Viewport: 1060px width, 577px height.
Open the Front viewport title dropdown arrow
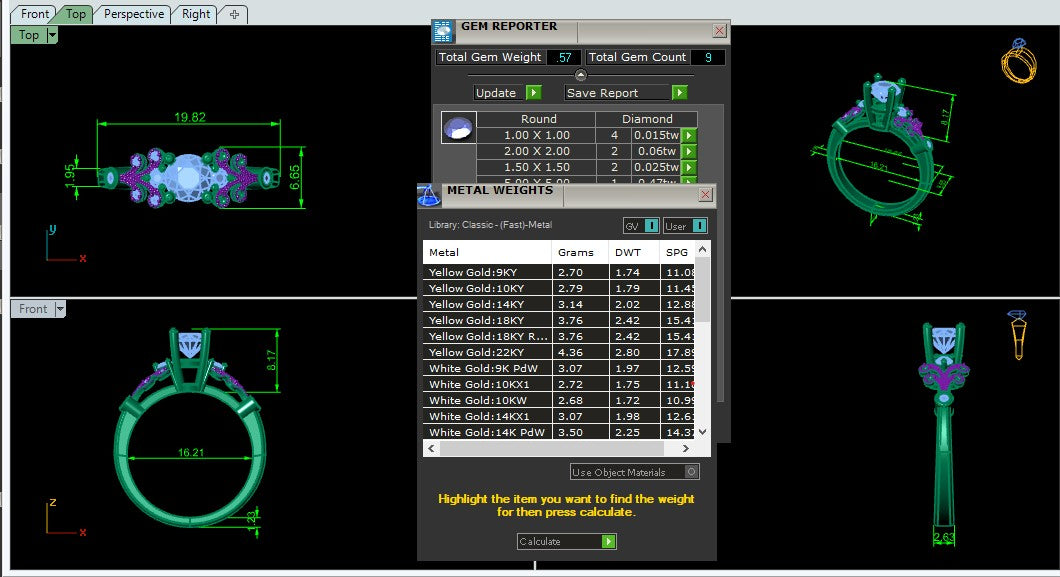coord(60,309)
